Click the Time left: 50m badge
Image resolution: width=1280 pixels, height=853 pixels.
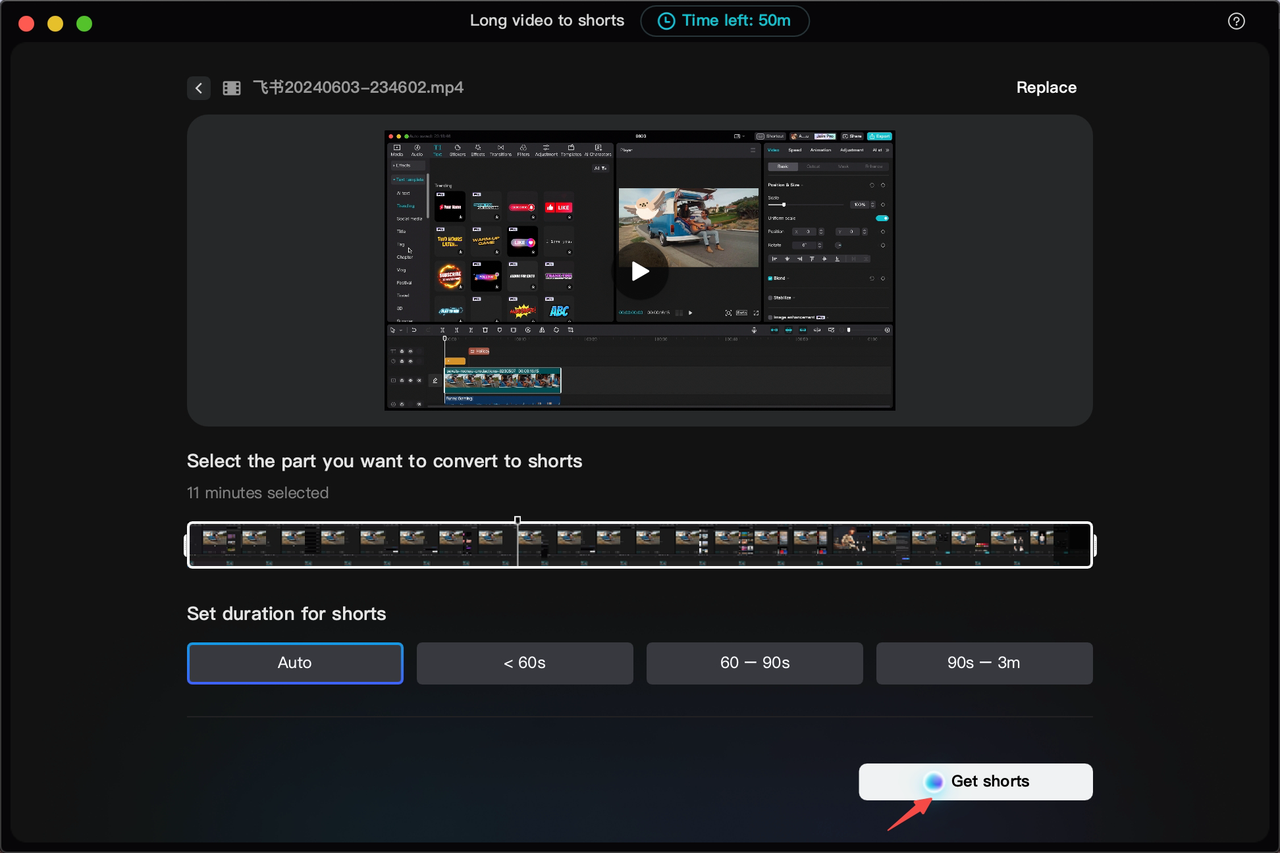click(x=724, y=20)
